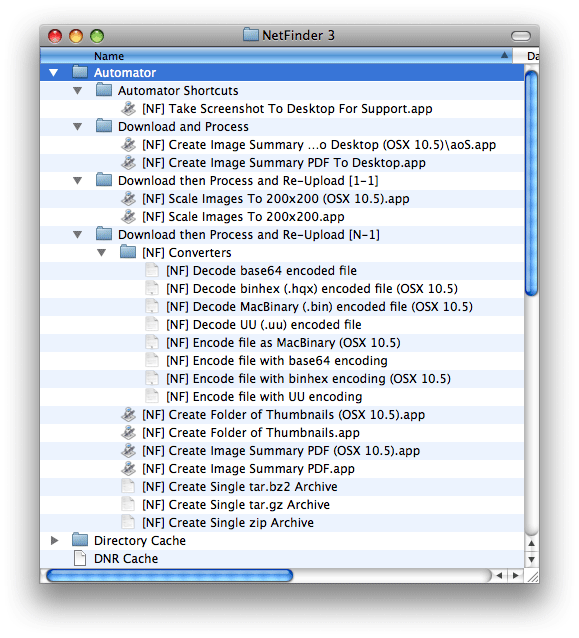Click the blue vertical scroll thumb
The width and height of the screenshot is (579, 638).
531,183
